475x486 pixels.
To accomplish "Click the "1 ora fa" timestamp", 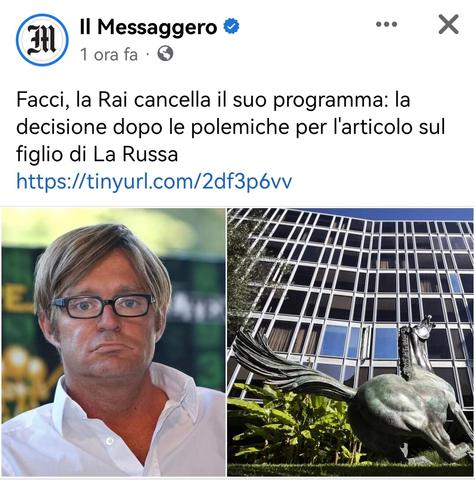I will [109, 54].
